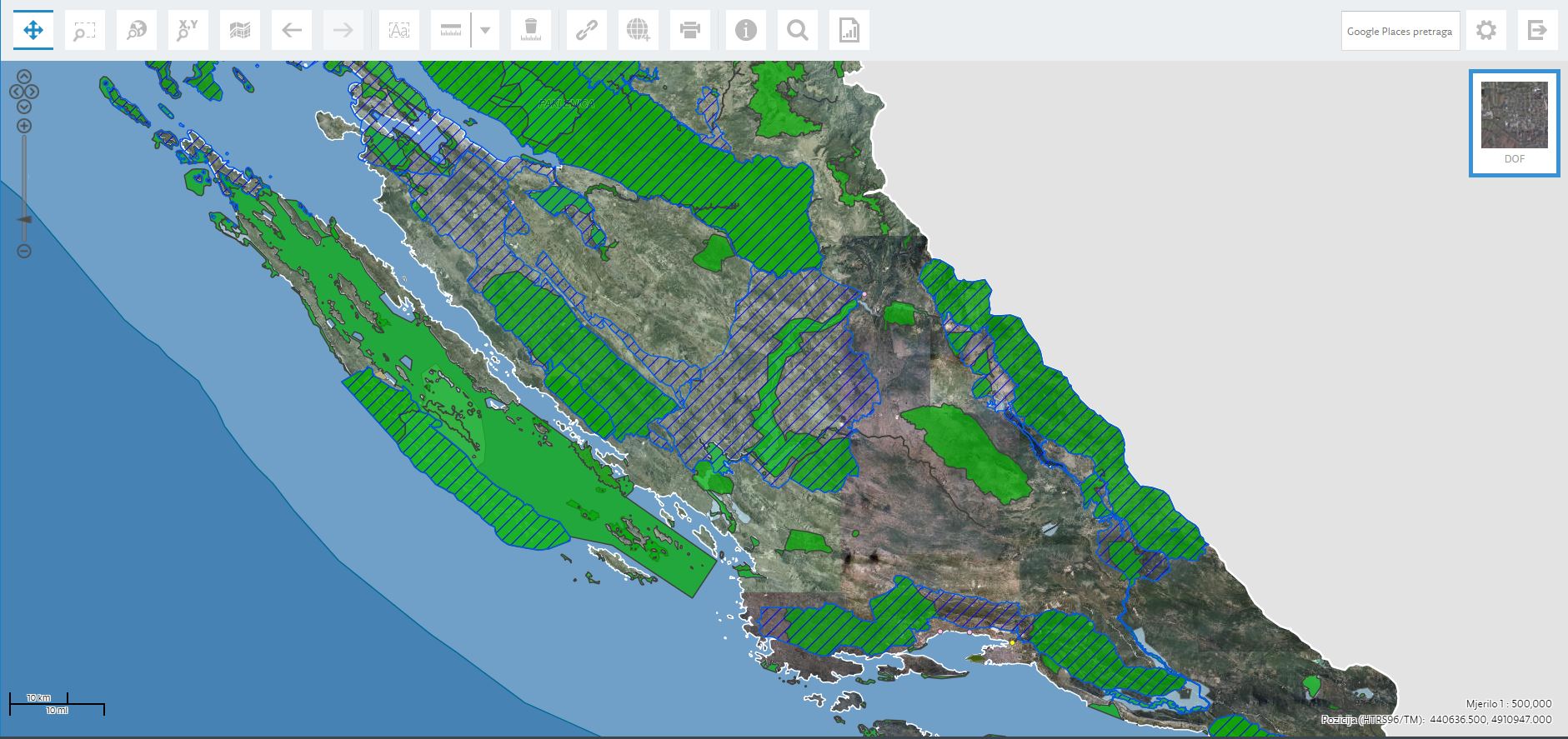Screen dimensions: 1568x739
Task: Activate the ruler measure tool
Action: [451, 31]
